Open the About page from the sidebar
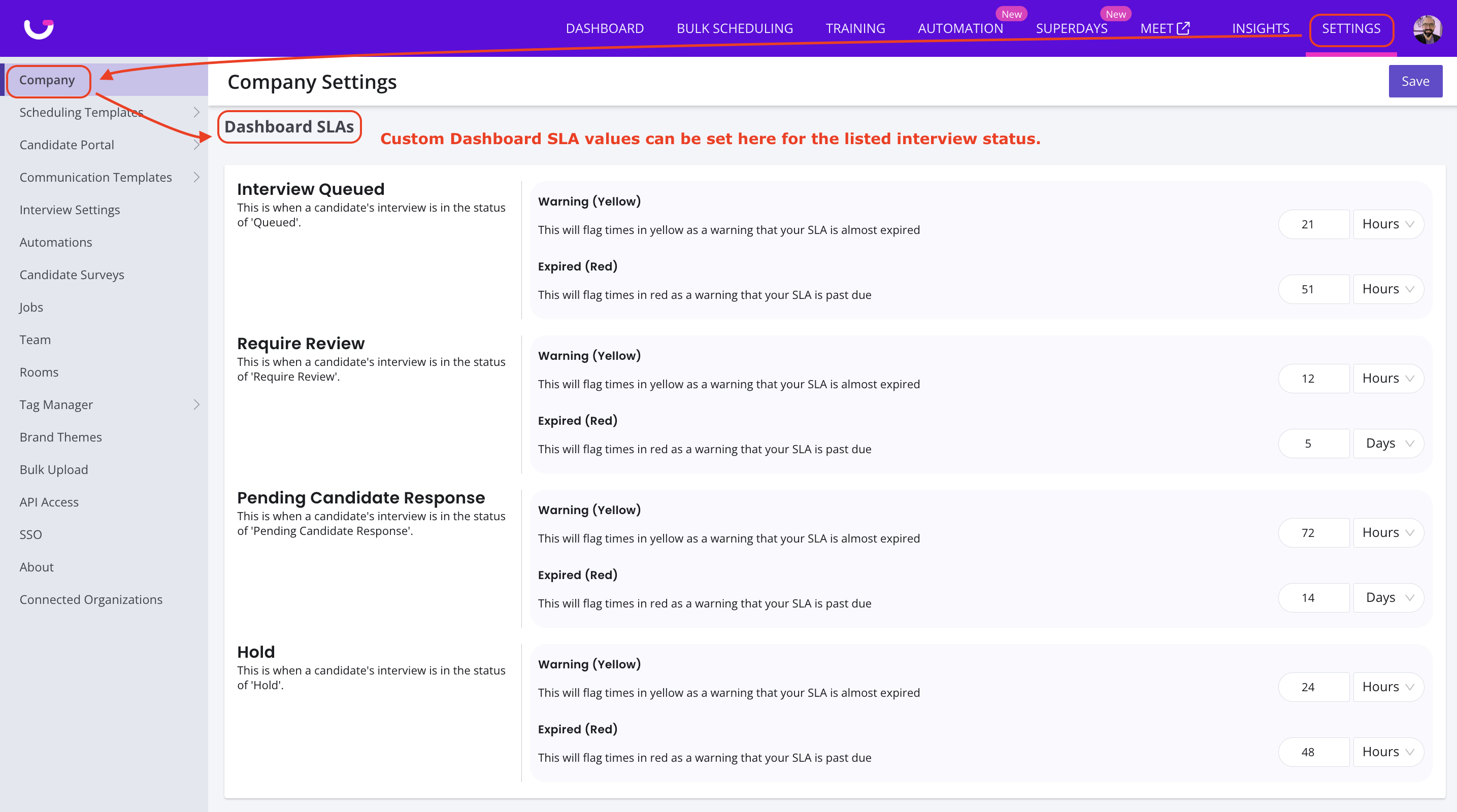The image size is (1457, 812). pos(36,566)
